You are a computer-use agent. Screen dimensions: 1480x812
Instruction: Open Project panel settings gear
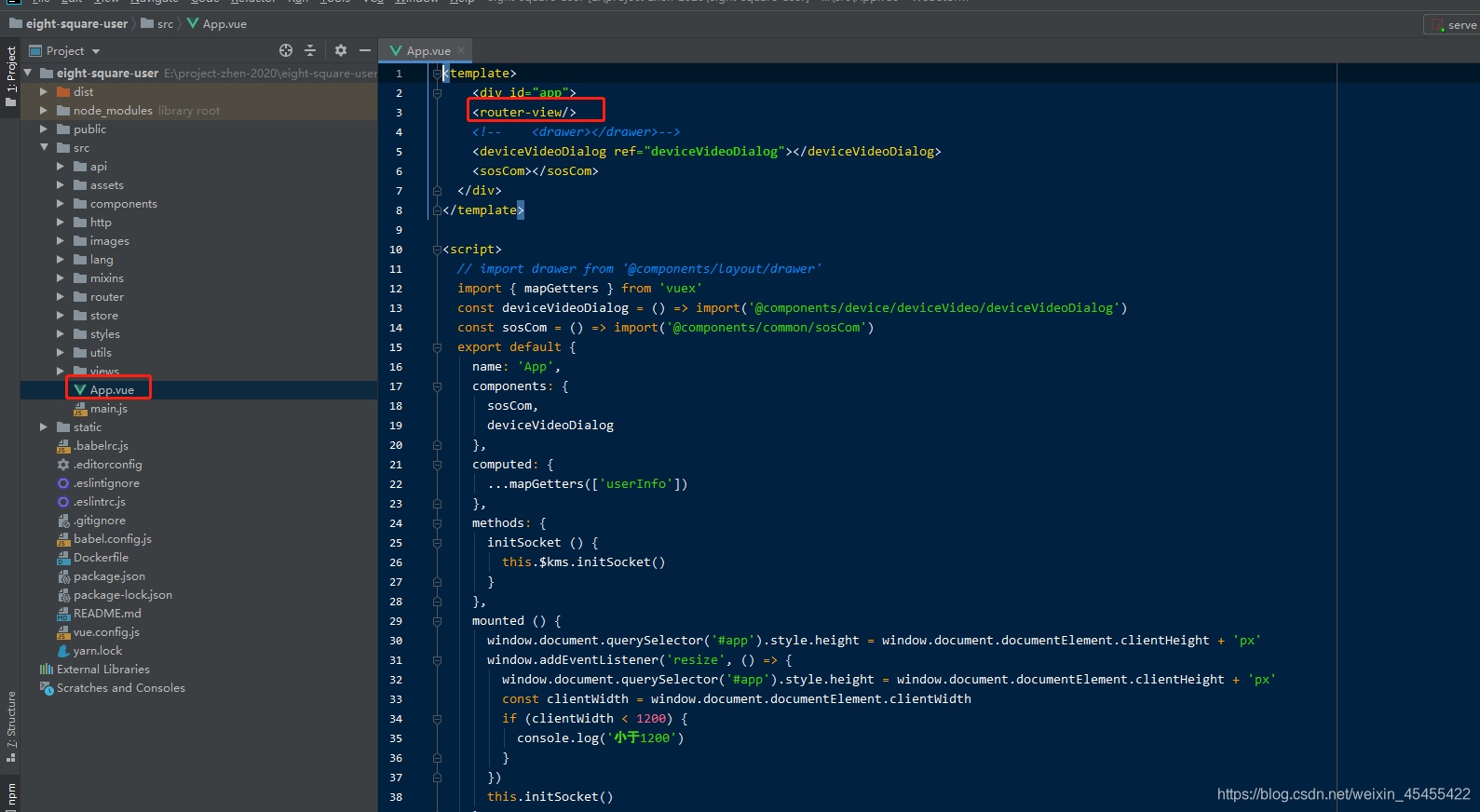click(341, 50)
